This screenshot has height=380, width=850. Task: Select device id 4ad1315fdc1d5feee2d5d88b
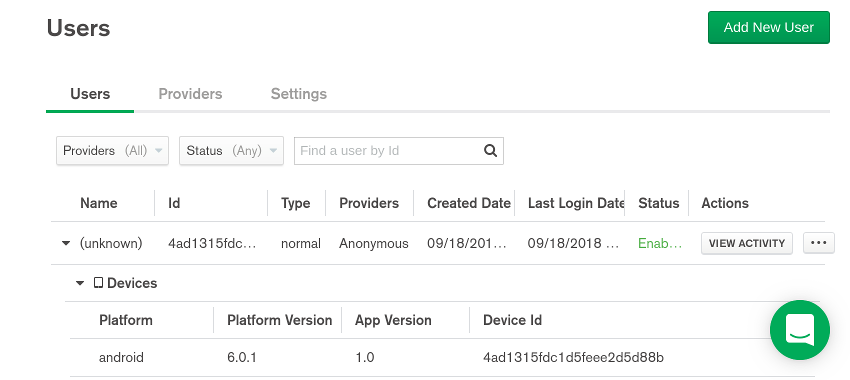(574, 358)
